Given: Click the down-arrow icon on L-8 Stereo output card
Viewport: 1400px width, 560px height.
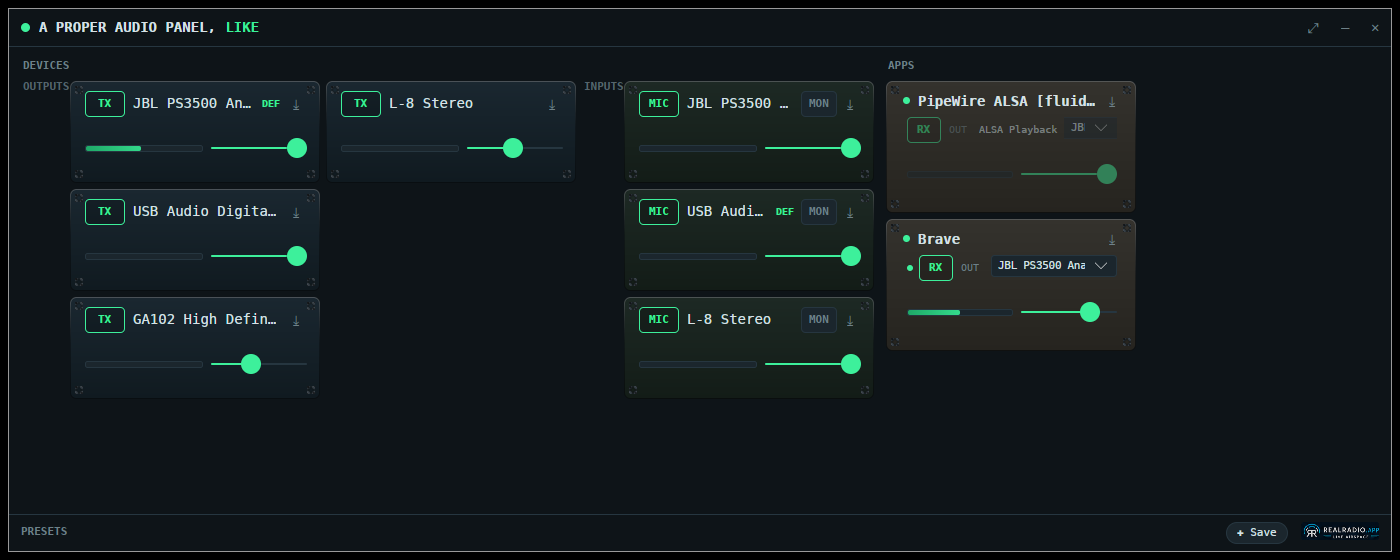Looking at the screenshot, I should [x=552, y=104].
